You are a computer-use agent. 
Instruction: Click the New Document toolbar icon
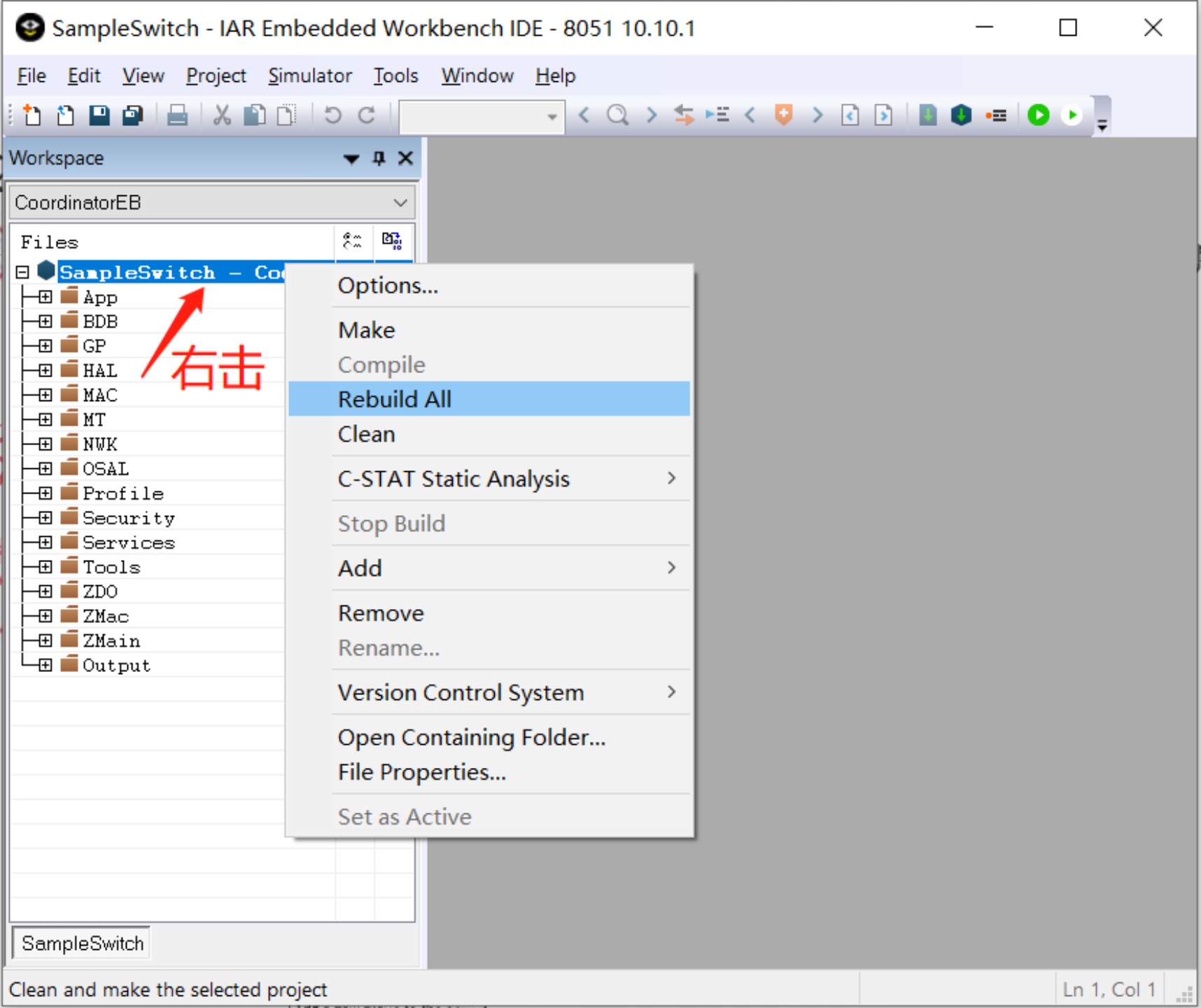pos(31,115)
